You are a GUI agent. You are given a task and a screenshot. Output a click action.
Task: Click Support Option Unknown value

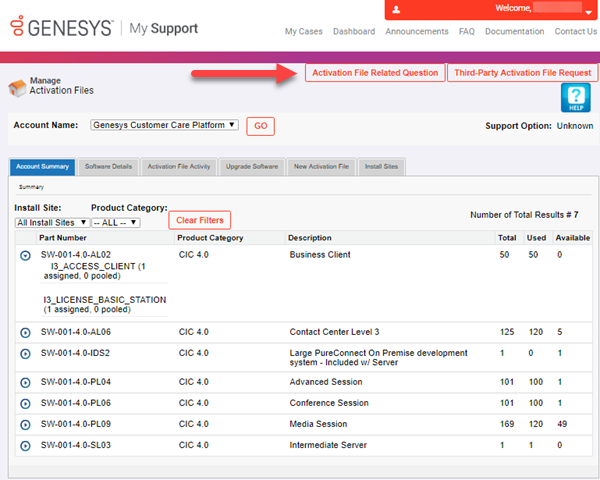click(x=575, y=126)
